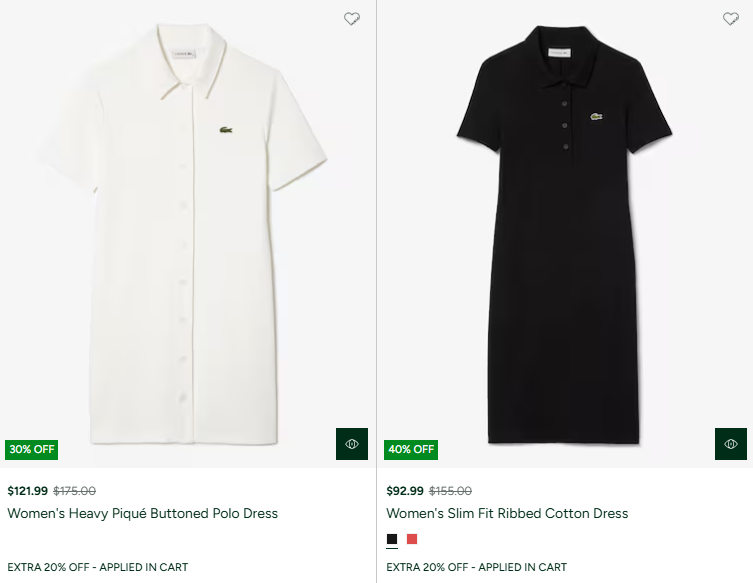The width and height of the screenshot is (753, 583).
Task: Open quick view for the Piqué Buttoned Polo Dress
Action: [x=352, y=444]
